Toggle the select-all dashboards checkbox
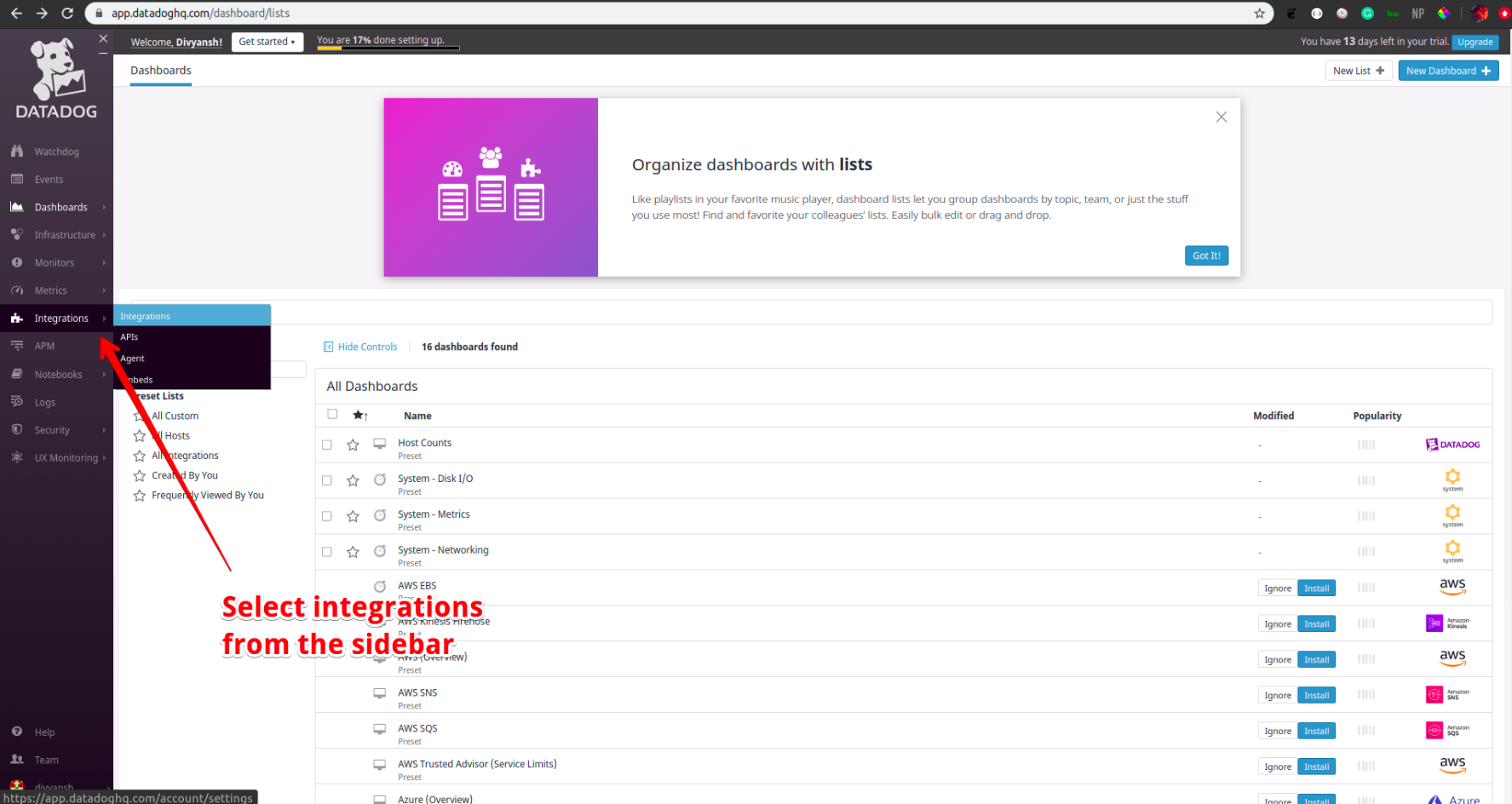The width and height of the screenshot is (1512, 804). (x=332, y=414)
